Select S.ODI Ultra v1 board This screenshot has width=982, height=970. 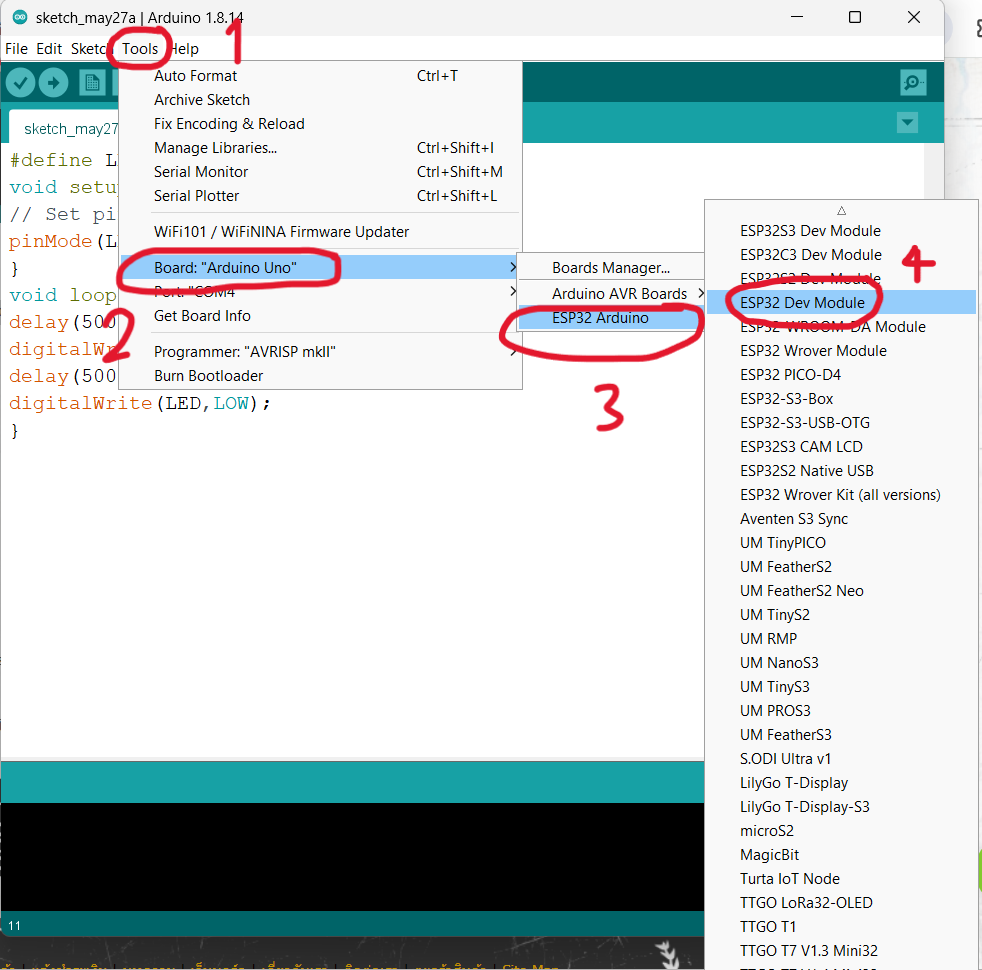coord(841,759)
